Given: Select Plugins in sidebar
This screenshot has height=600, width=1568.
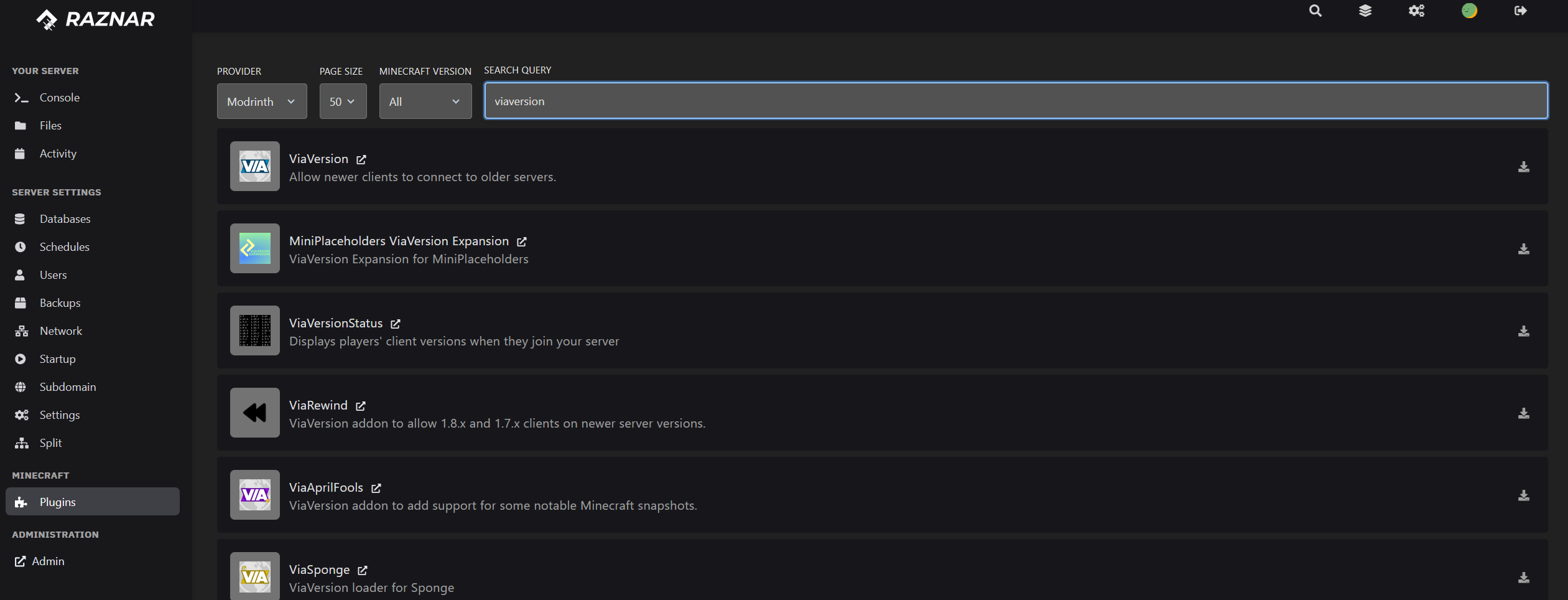Looking at the screenshot, I should pos(93,502).
